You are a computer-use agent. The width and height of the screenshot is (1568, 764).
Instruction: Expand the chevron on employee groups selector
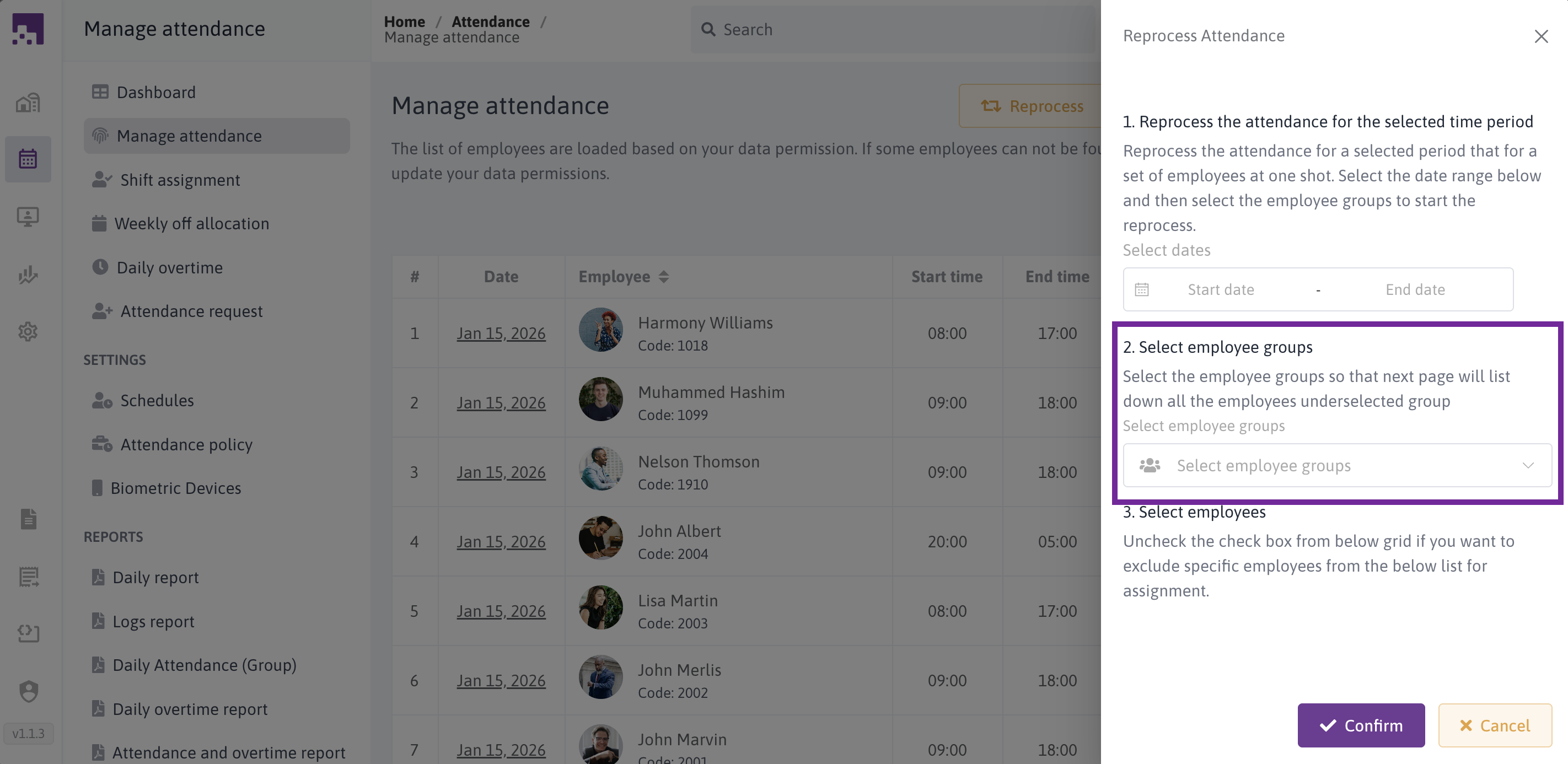click(x=1528, y=465)
